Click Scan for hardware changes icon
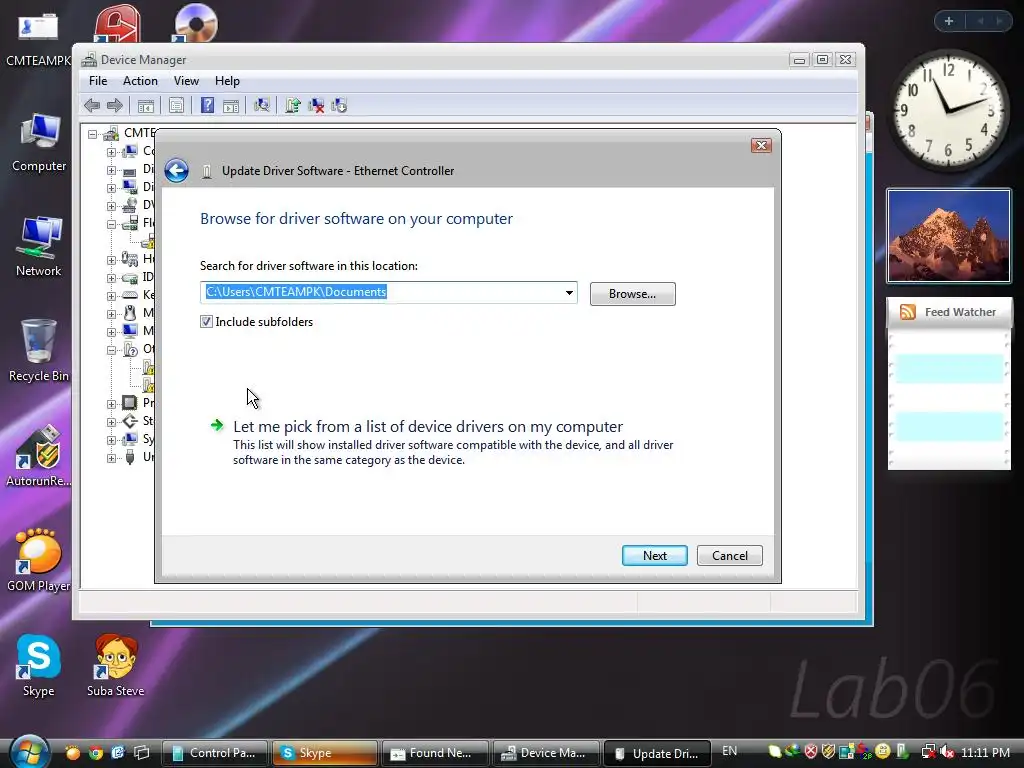The width and height of the screenshot is (1024, 768). pyautogui.click(x=262, y=105)
